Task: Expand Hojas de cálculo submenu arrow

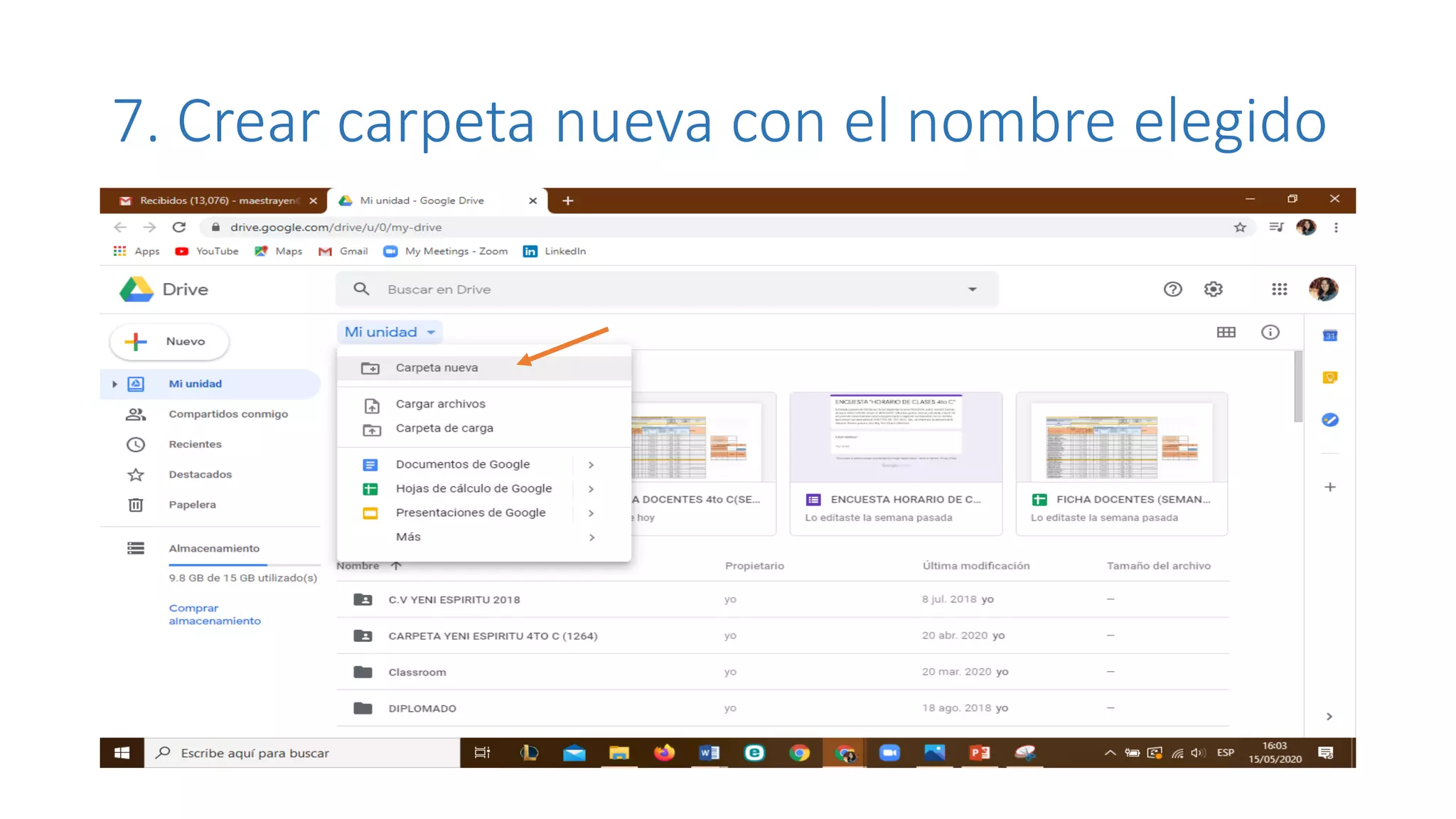Action: tap(591, 489)
